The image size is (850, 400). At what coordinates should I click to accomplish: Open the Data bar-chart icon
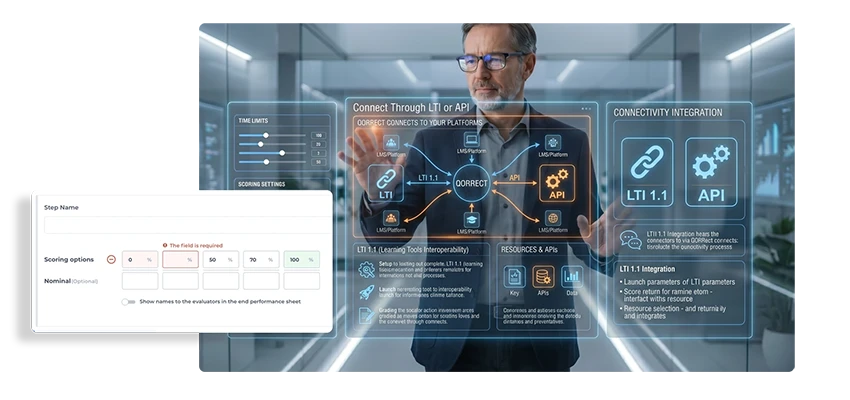[572, 277]
